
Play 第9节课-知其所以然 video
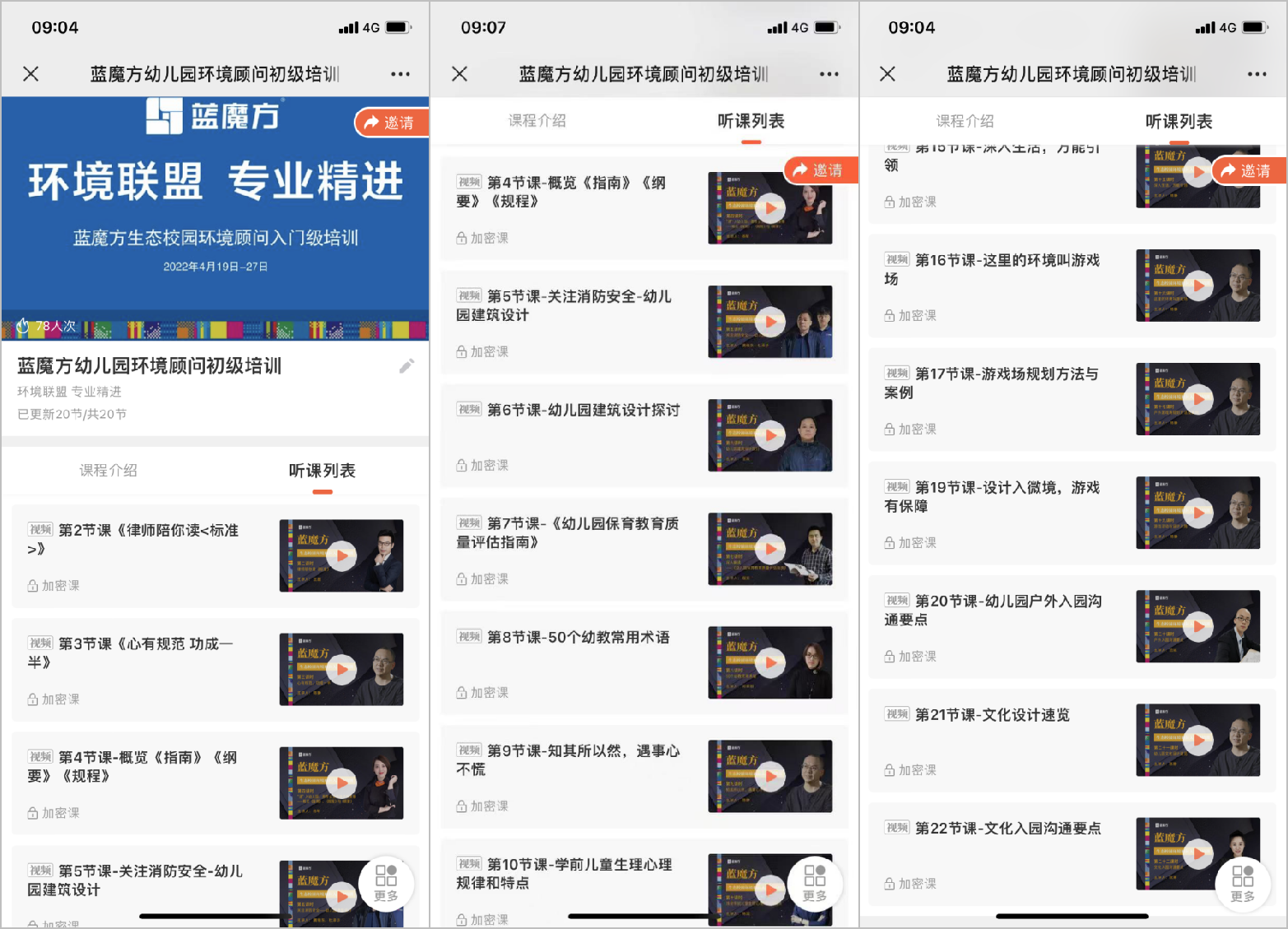click(x=770, y=776)
